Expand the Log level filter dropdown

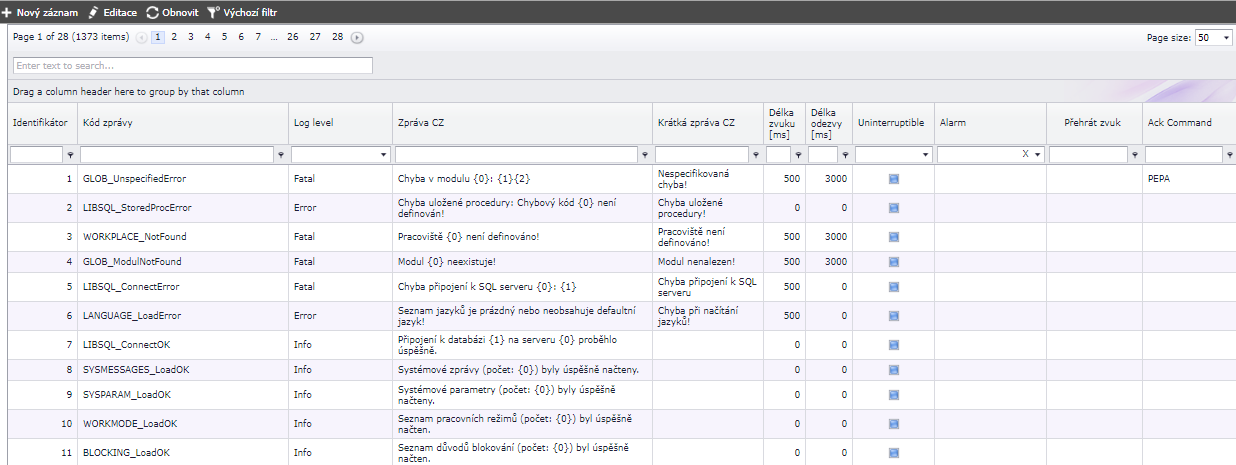pyautogui.click(x=384, y=155)
